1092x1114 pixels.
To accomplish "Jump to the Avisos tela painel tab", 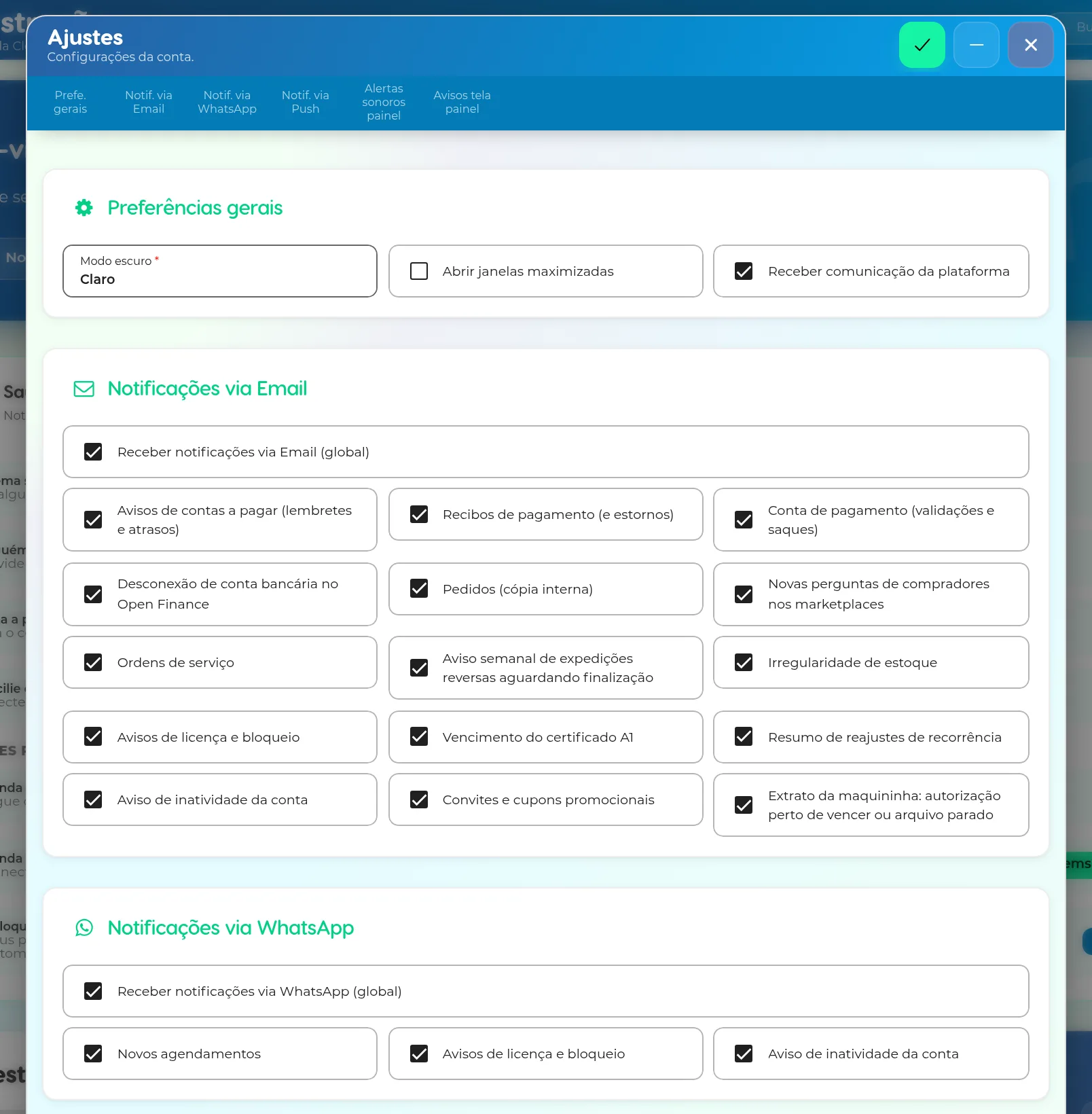I will coord(462,102).
